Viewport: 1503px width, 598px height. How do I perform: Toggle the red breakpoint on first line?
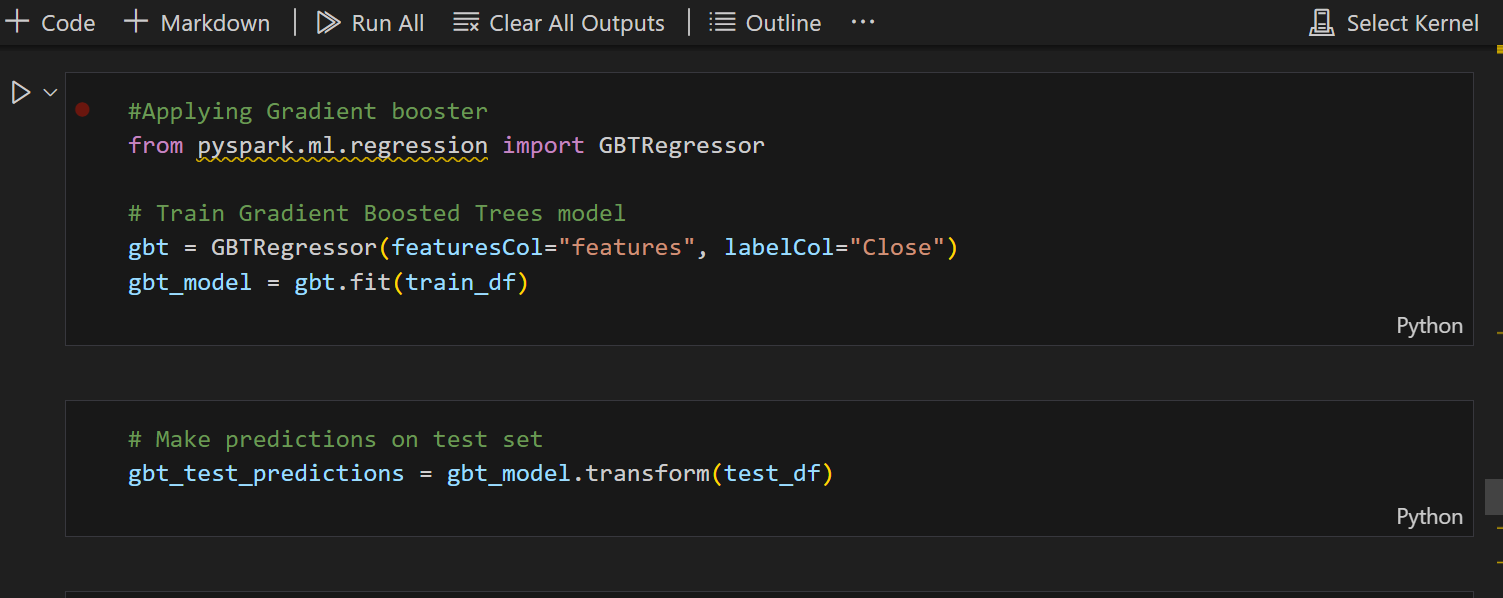pyautogui.click(x=82, y=110)
